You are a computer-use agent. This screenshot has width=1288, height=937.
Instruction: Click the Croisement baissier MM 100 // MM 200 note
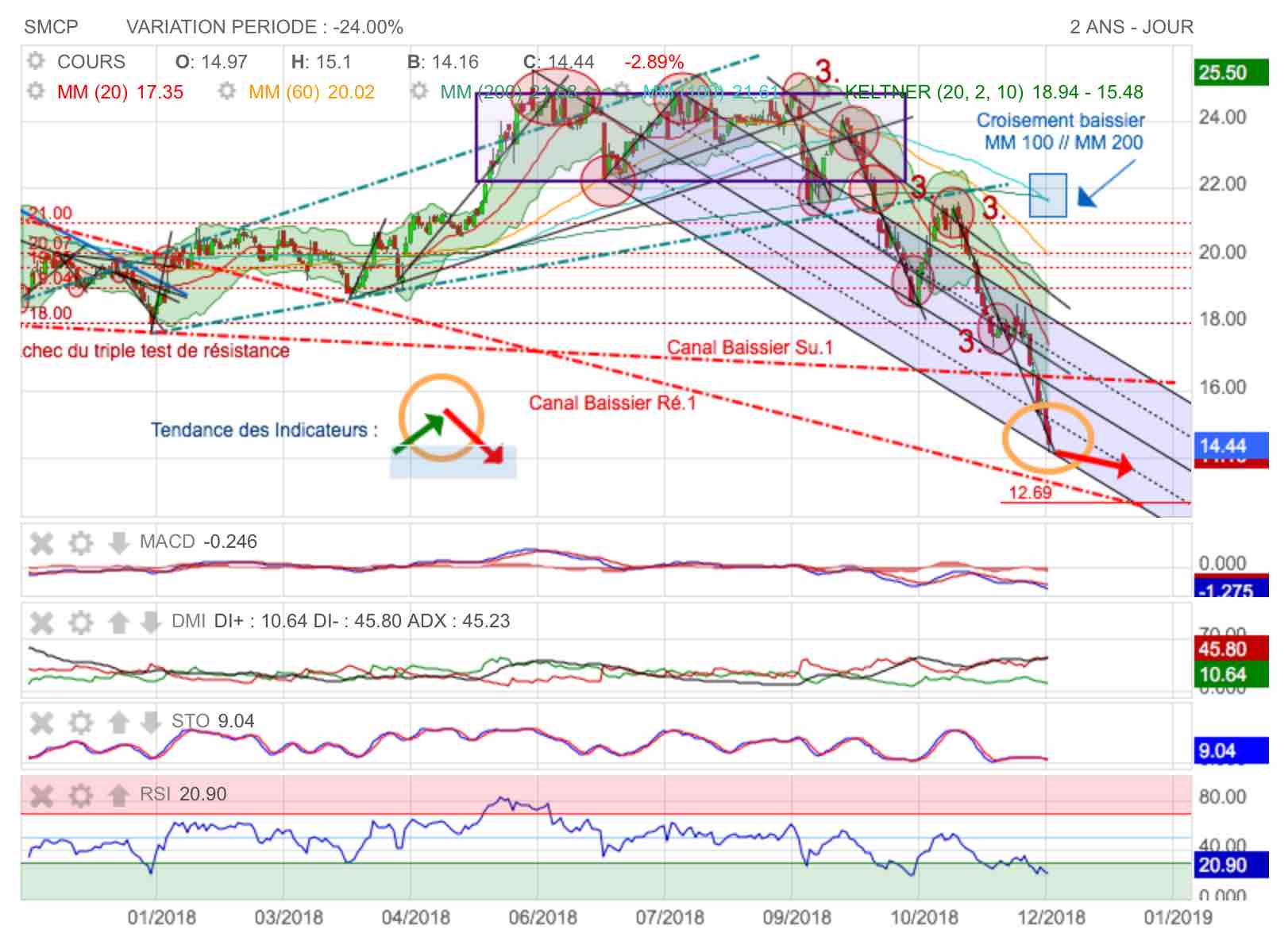click(x=1062, y=132)
